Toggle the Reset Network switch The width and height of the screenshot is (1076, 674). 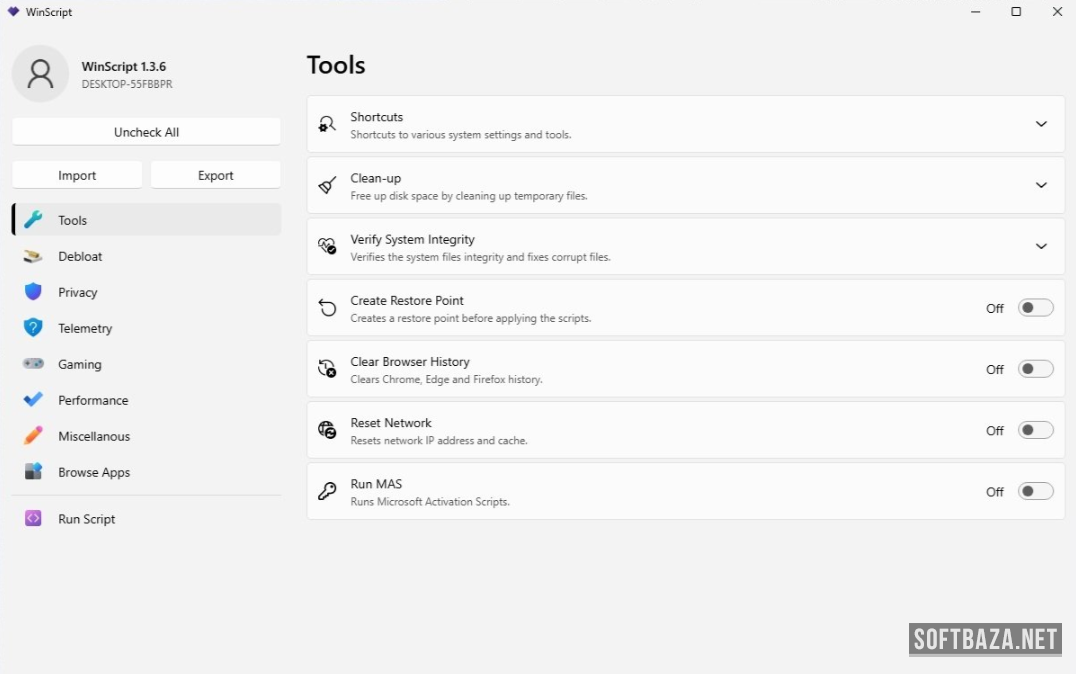click(x=1035, y=430)
